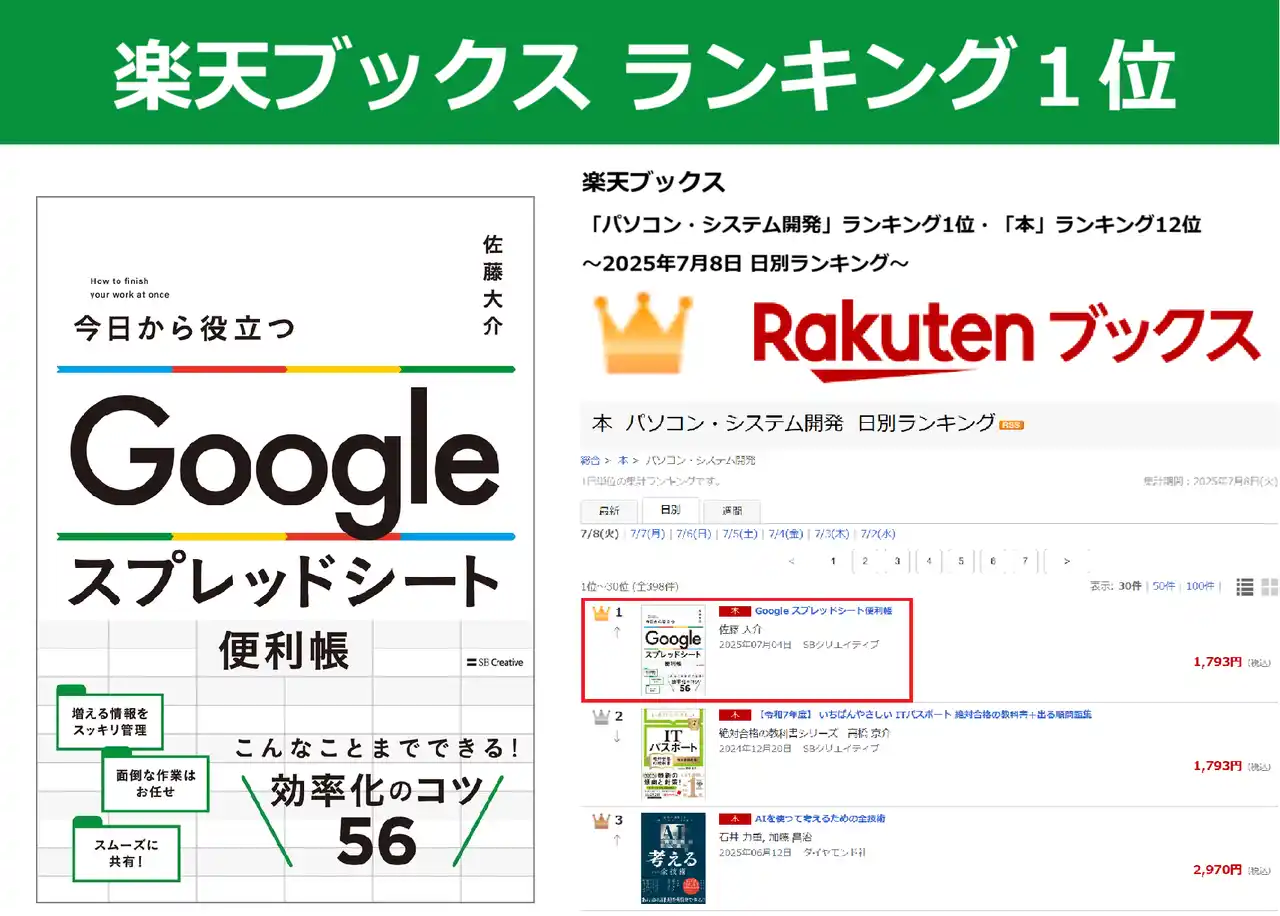This screenshot has width=1280, height=916.
Task: Select the 日別 ranking tab
Action: [670, 510]
